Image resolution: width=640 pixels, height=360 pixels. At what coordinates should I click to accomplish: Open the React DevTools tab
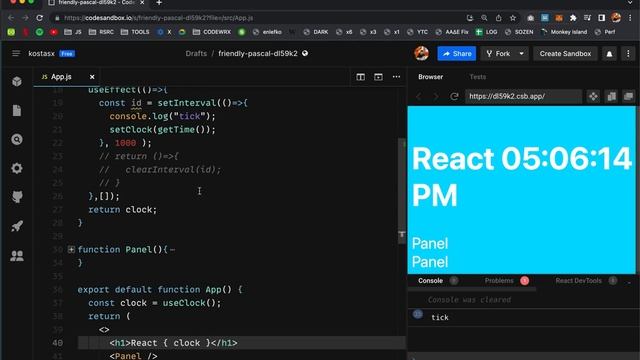pyautogui.click(x=578, y=281)
